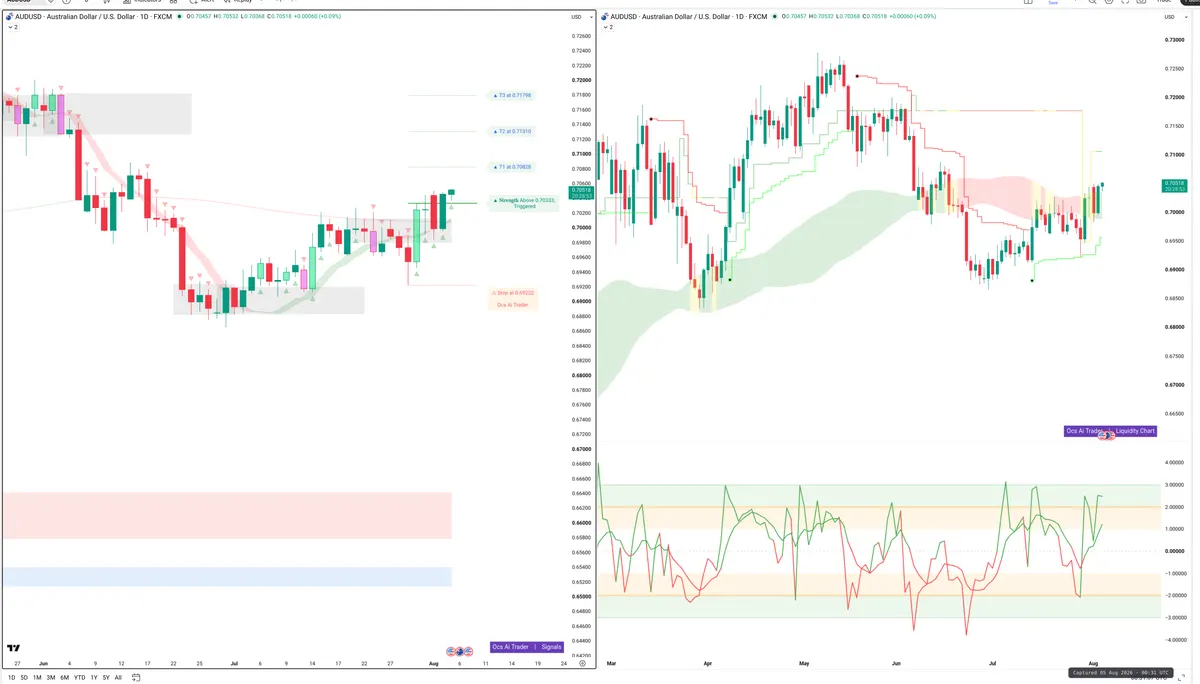Click the TradingView logo on the left chart
This screenshot has width=1200, height=684.
(x=13, y=648)
